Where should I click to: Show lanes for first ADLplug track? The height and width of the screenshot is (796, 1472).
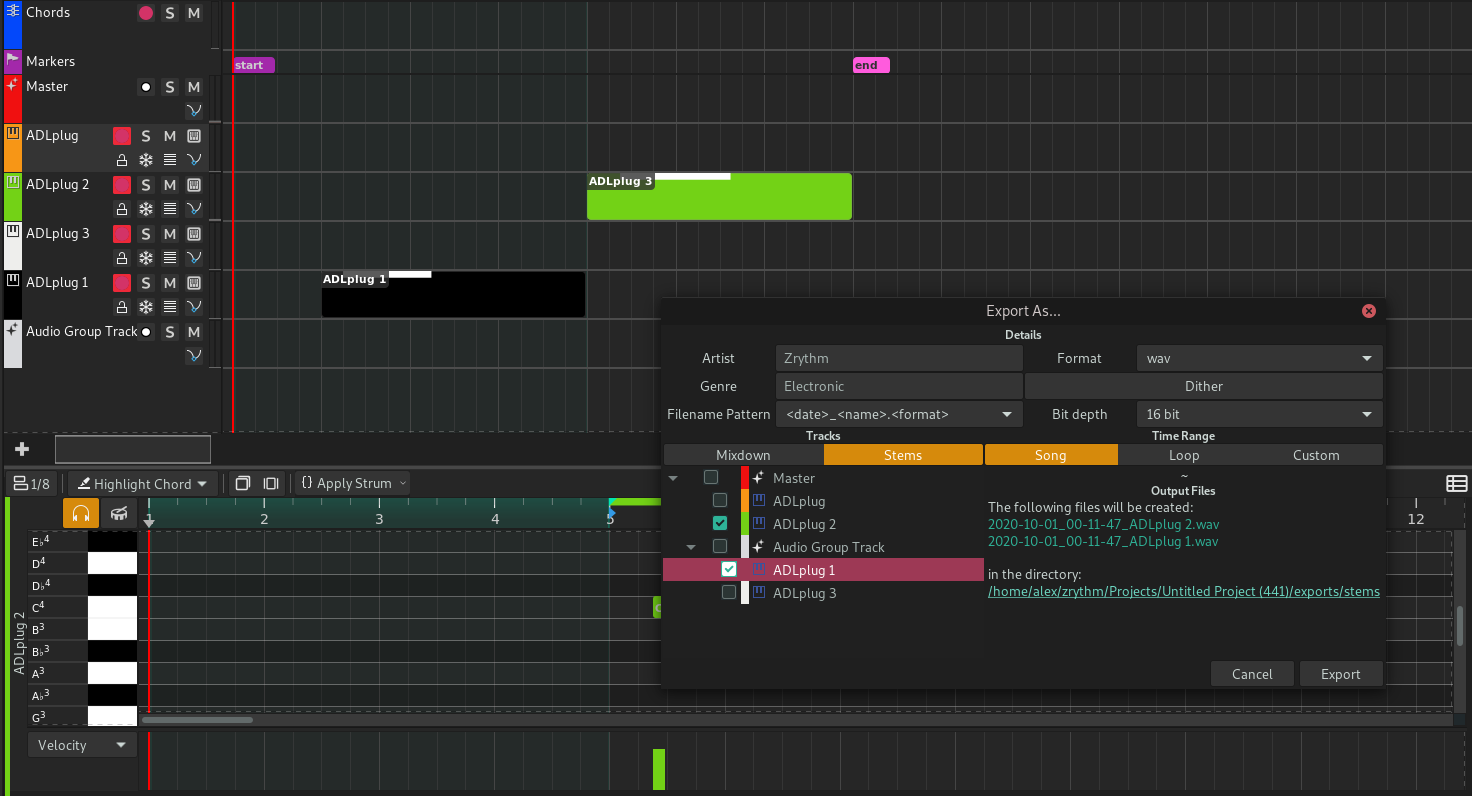[170, 160]
